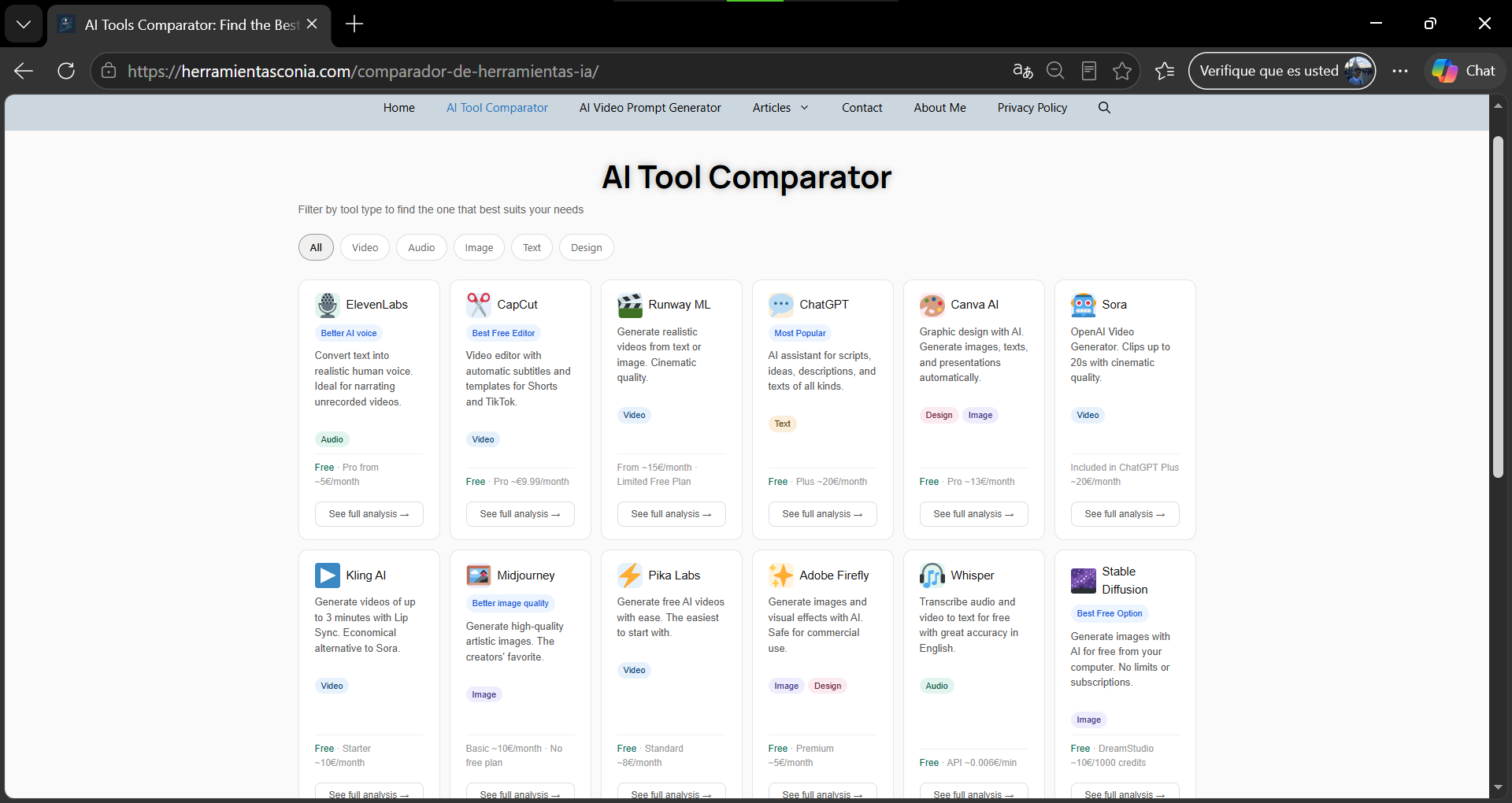
Task: See full analysis for Sora
Action: [1125, 514]
